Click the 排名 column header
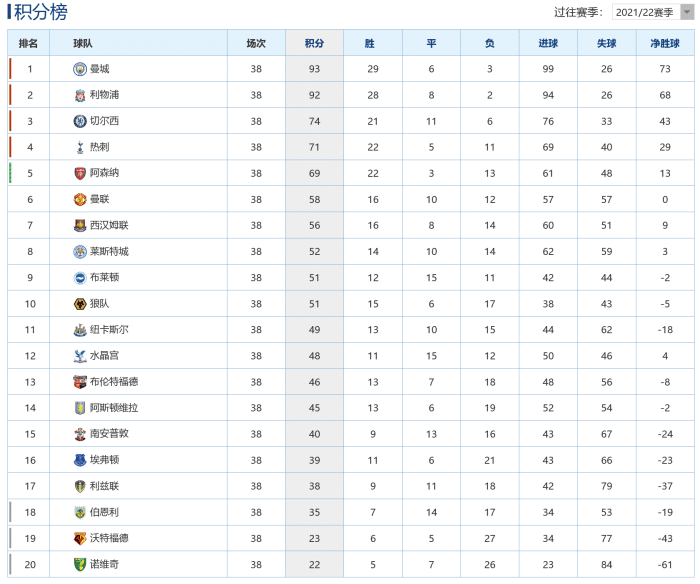 [29, 43]
